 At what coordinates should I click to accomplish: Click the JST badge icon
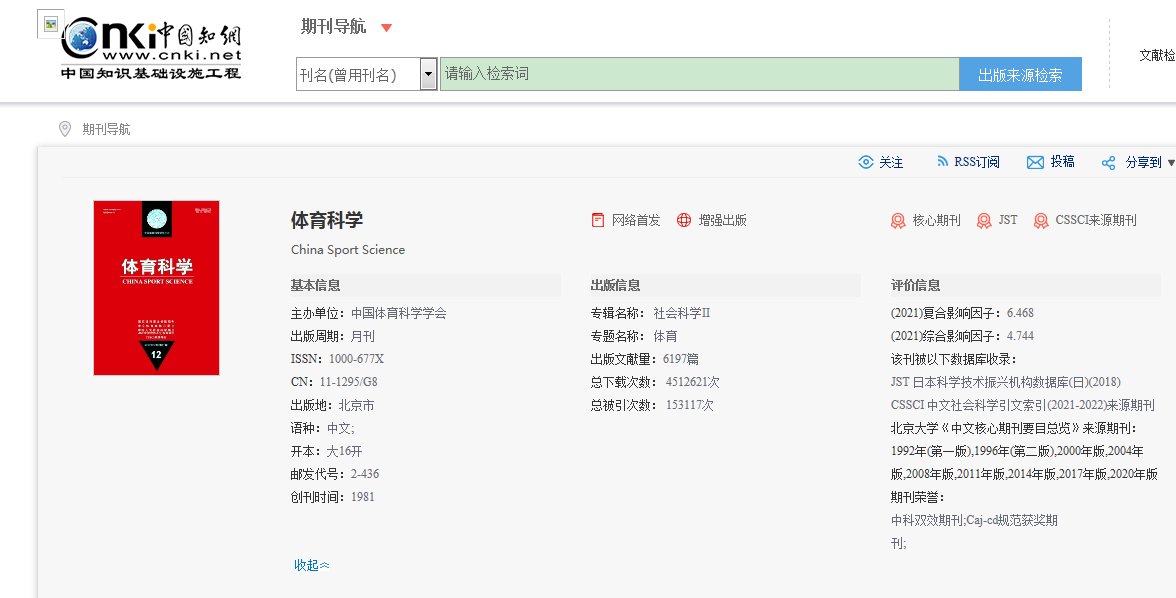tap(984, 221)
